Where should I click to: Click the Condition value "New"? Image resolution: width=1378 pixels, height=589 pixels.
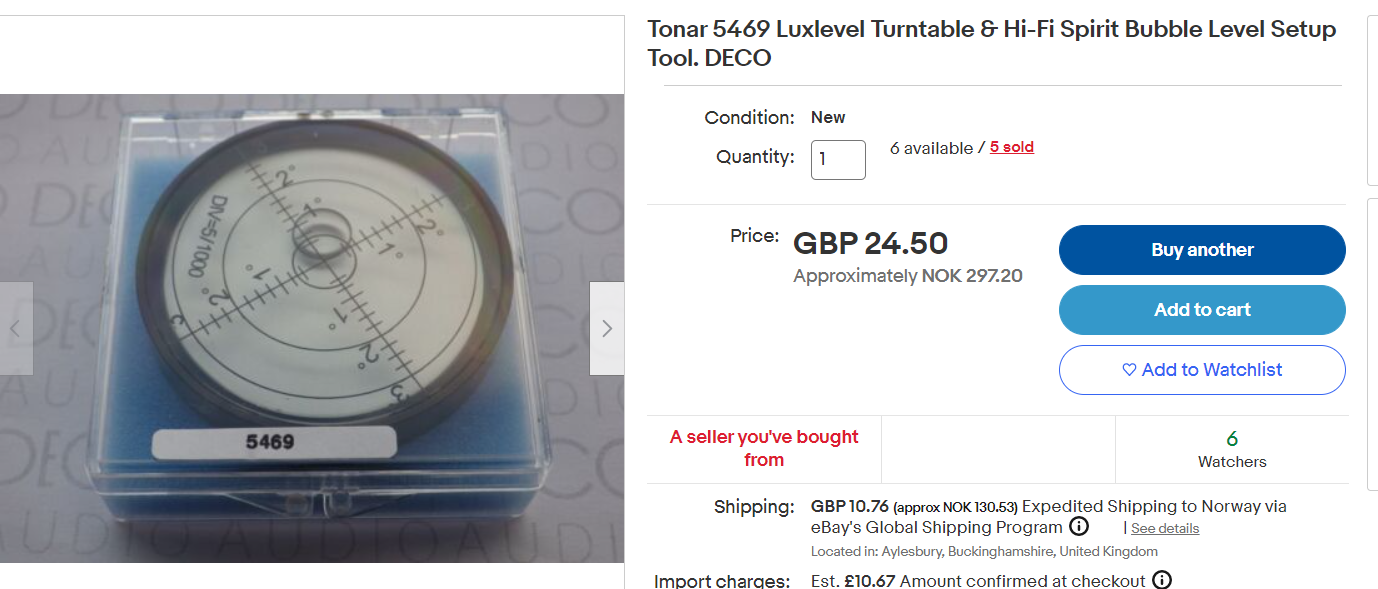828,117
